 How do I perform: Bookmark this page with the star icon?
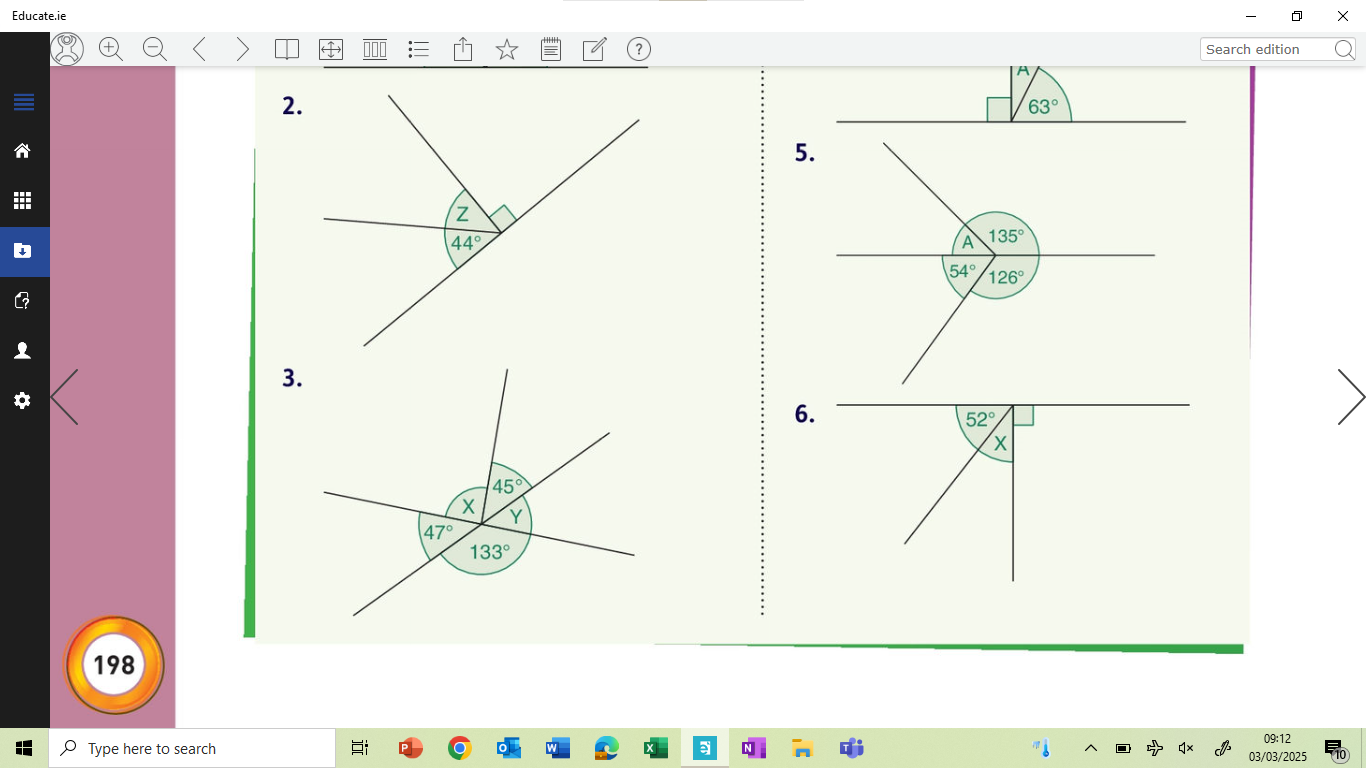coord(506,48)
